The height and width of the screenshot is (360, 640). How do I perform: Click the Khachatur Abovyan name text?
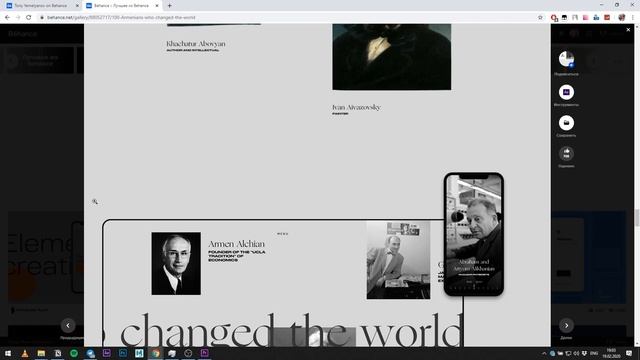click(x=196, y=44)
